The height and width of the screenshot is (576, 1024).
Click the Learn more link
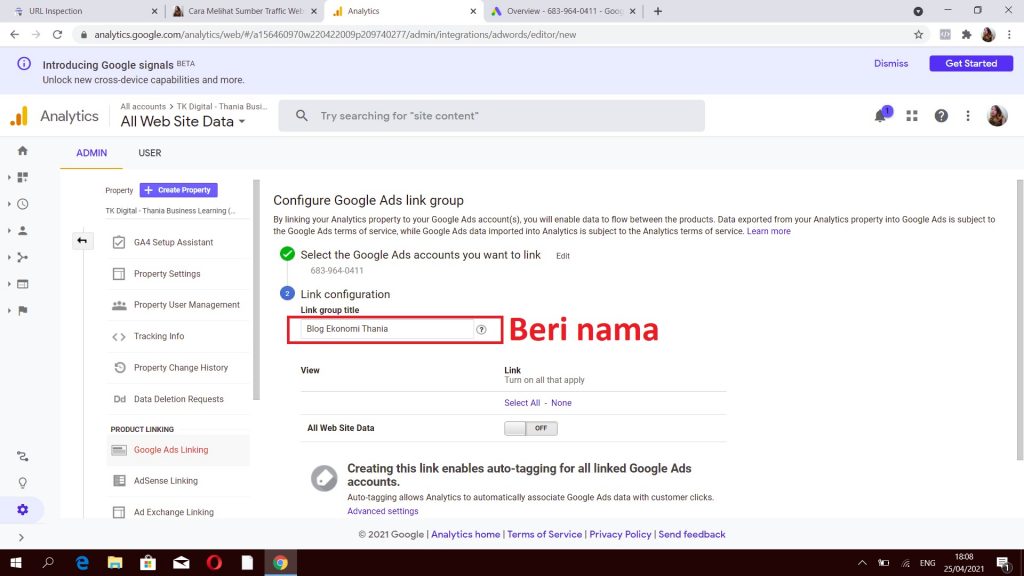(x=769, y=231)
